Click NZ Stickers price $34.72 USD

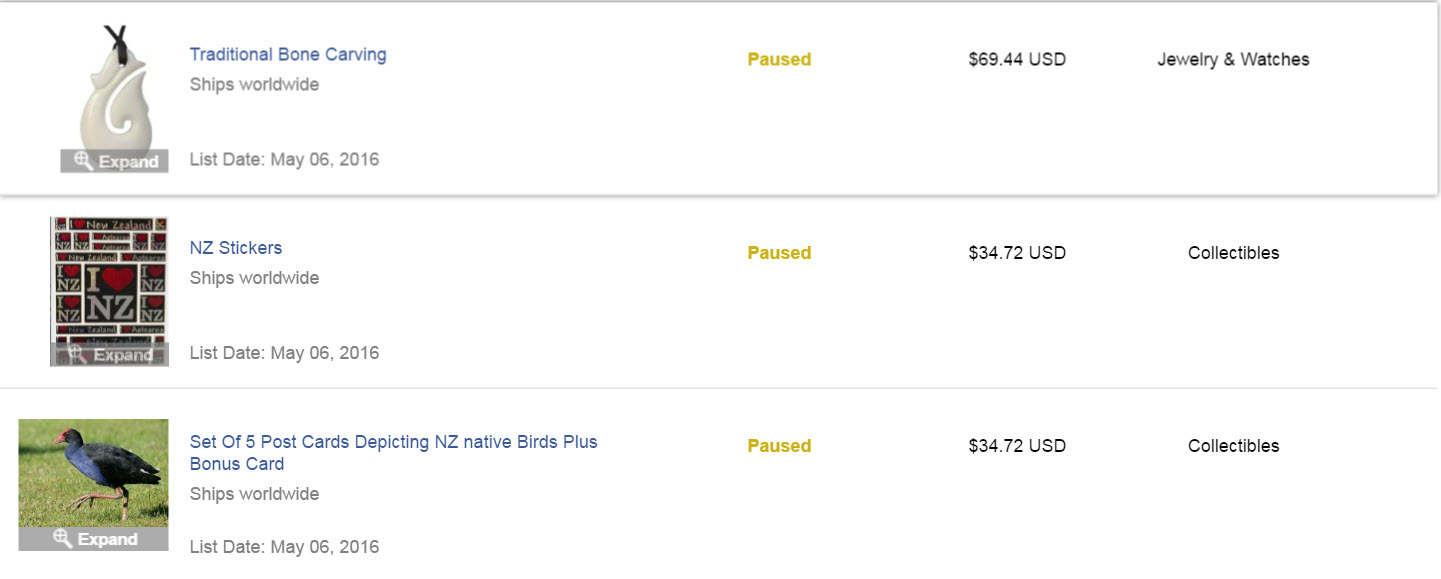pyautogui.click(x=1017, y=253)
